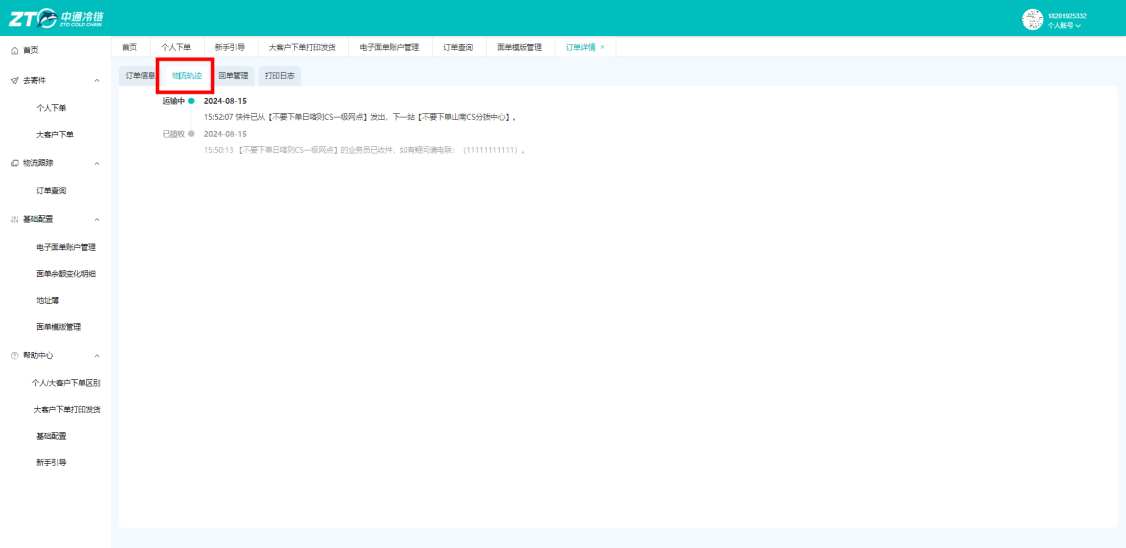Collapse the 去寄件 menu section
This screenshot has height=548, width=1126.
(97, 80)
